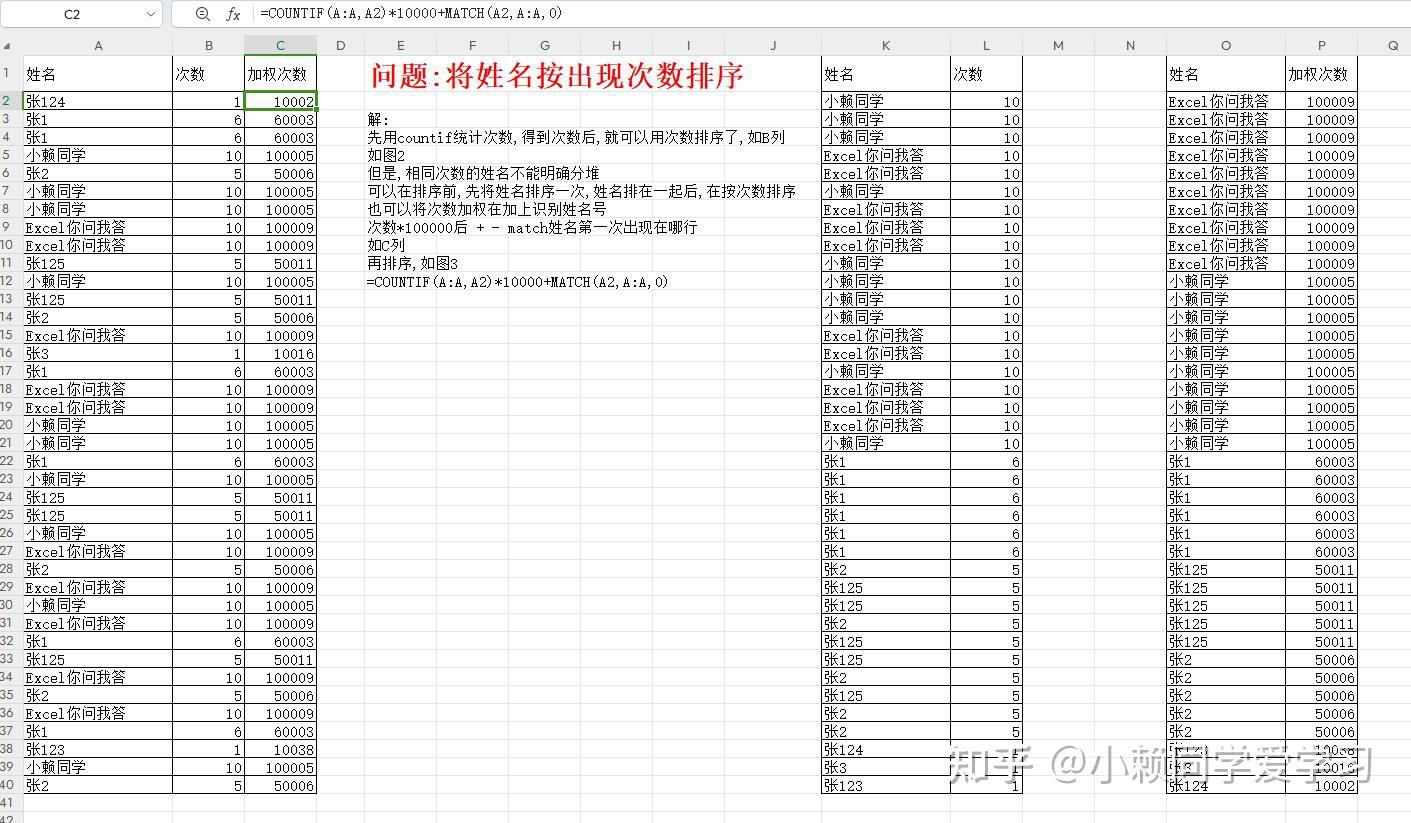1411x823 pixels.
Task: Click the cell containing 解:
Action: (378, 120)
